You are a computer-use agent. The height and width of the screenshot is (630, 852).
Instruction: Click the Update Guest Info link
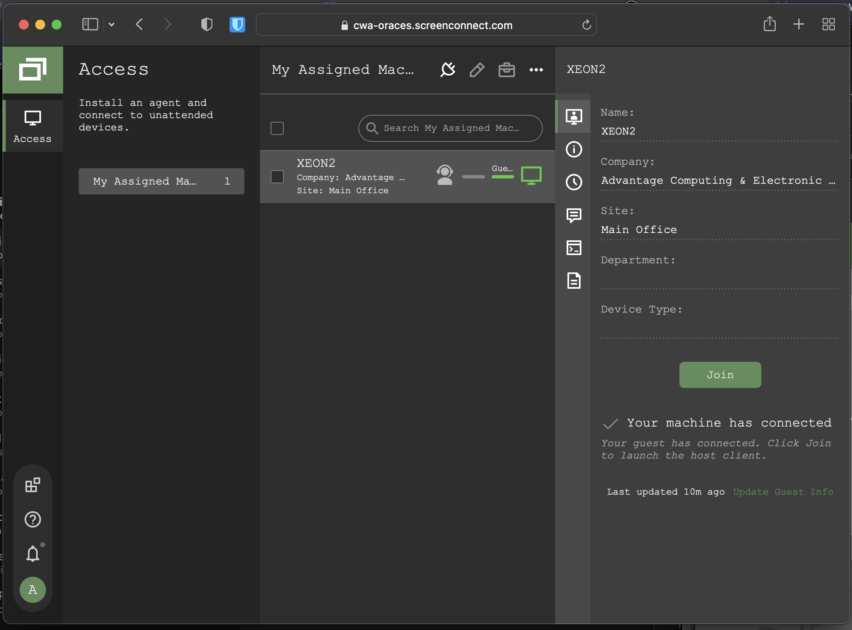pos(783,492)
